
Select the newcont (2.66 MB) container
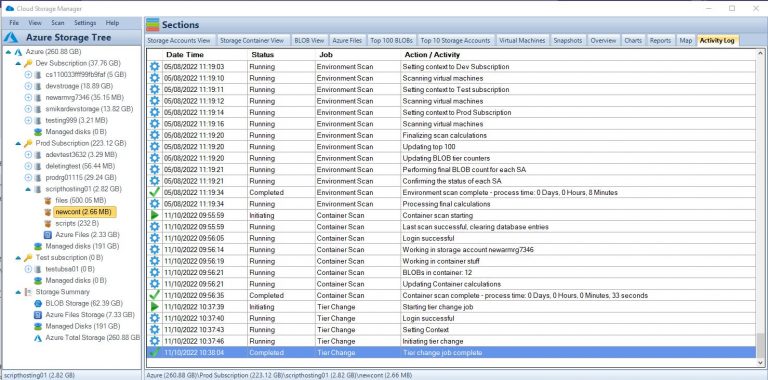point(85,212)
